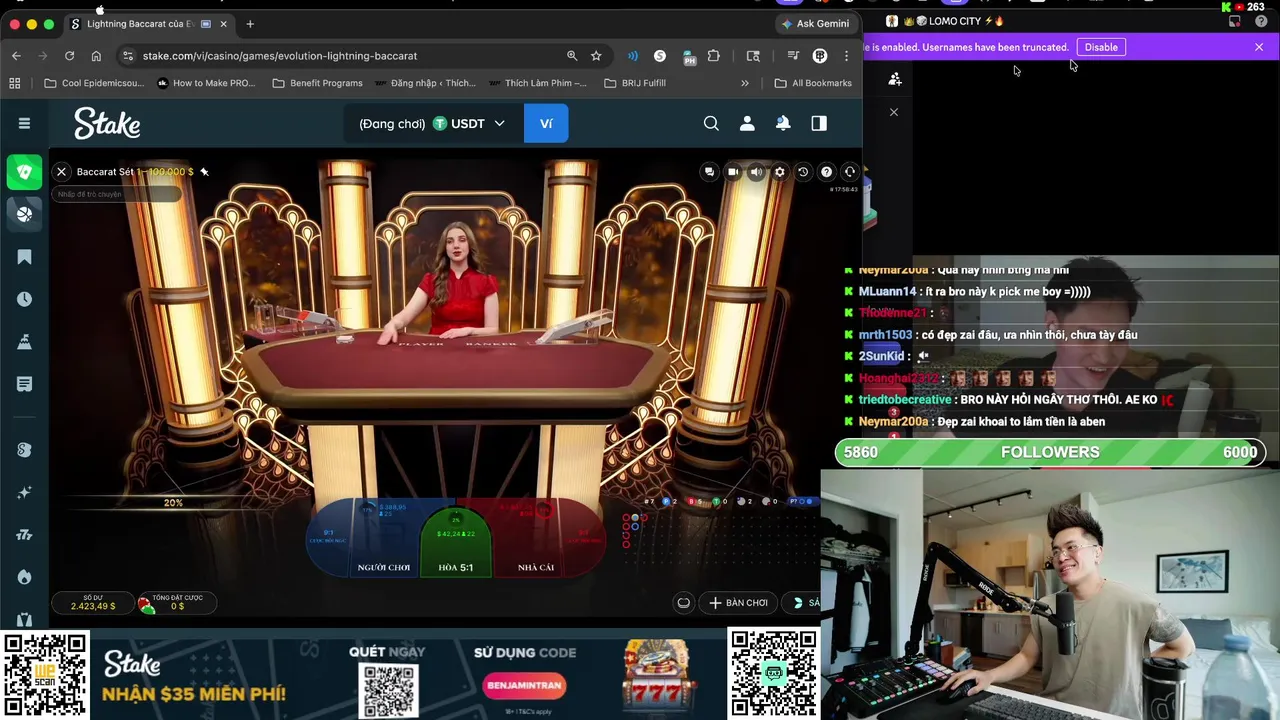Open the All Bookmarks folder
The height and width of the screenshot is (720, 1280).
(813, 83)
